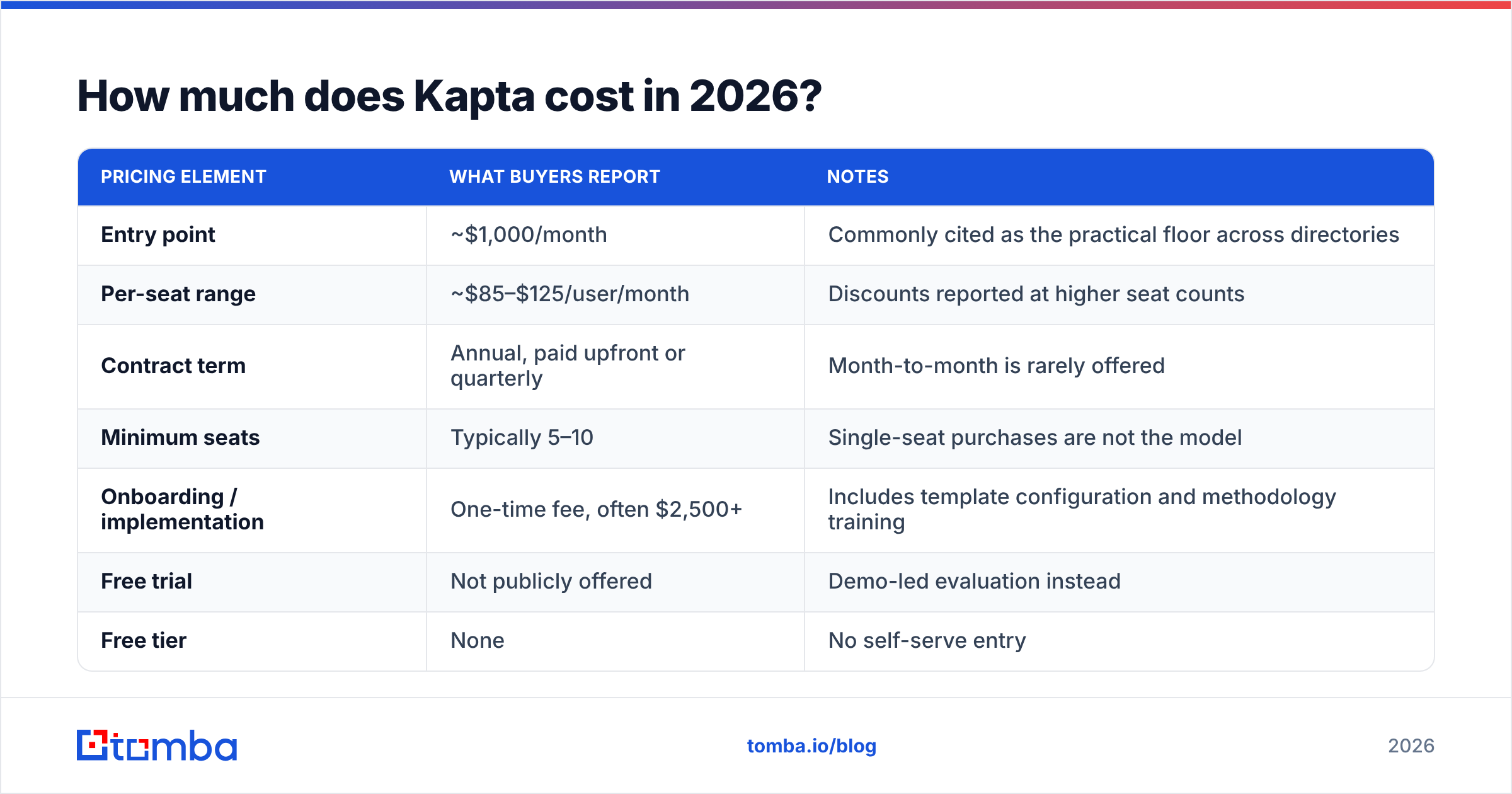Screen dimensions: 1512x794
Task: Click "Month-to-month is rarely offered" note
Action: point(996,366)
